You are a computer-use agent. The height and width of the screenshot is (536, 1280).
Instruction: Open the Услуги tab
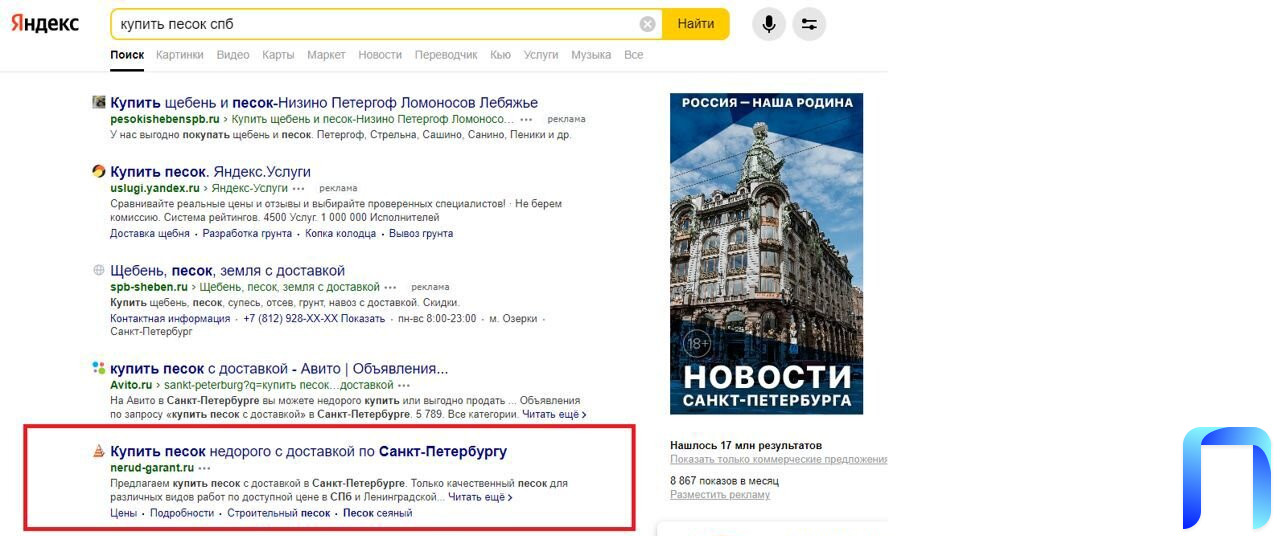click(x=541, y=55)
